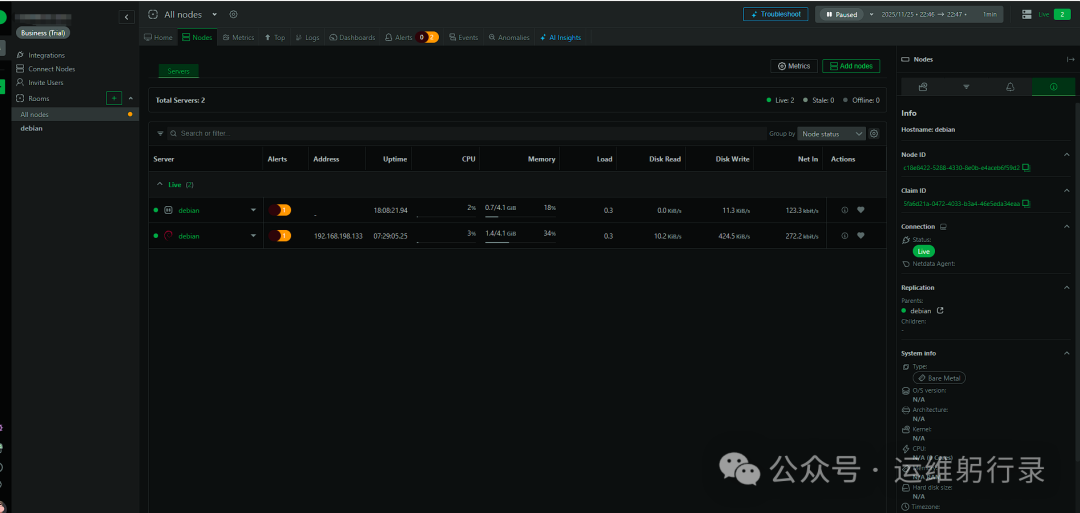
Task: Open table settings gear next to Group by
Action: coord(874,133)
